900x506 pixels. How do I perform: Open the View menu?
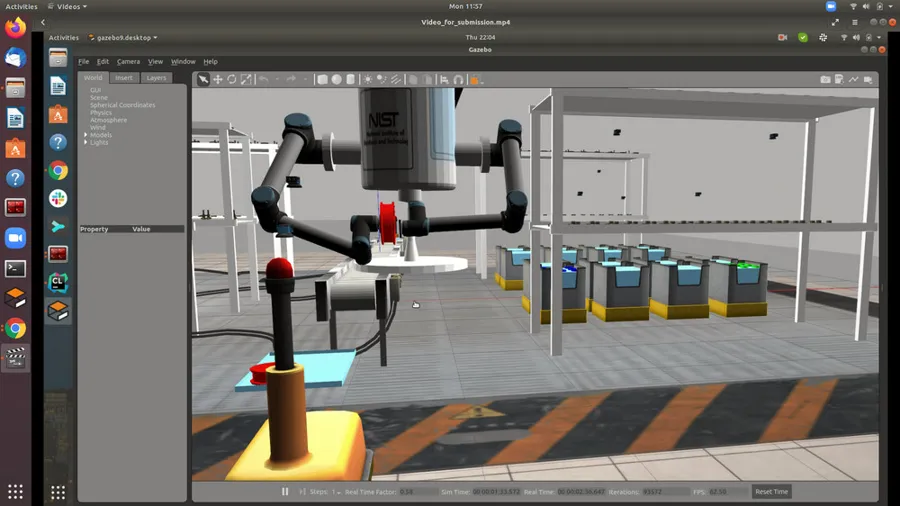pyautogui.click(x=156, y=61)
